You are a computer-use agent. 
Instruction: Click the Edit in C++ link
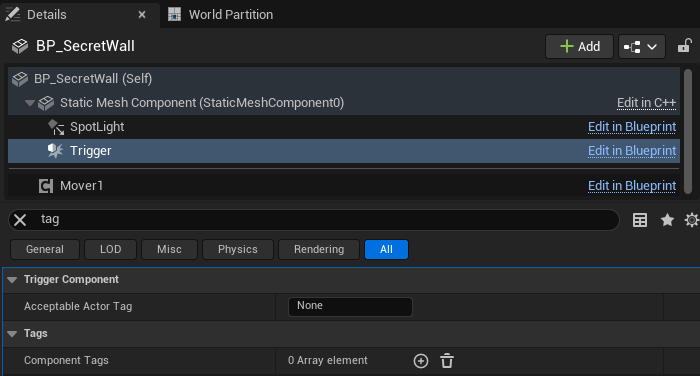tap(646, 103)
